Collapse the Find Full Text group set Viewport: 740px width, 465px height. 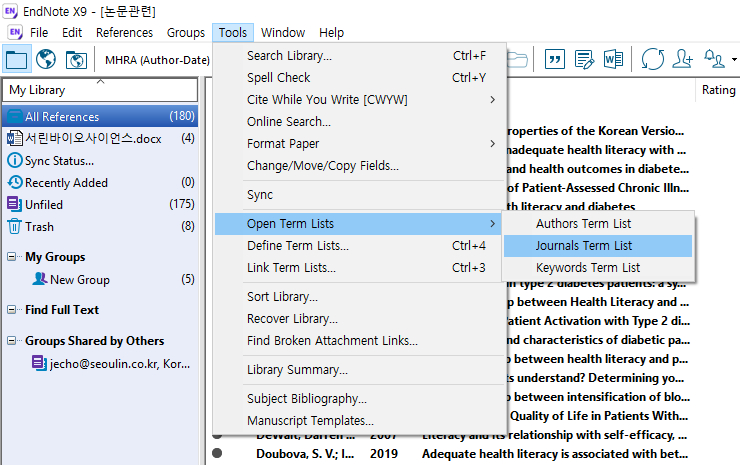(11, 310)
